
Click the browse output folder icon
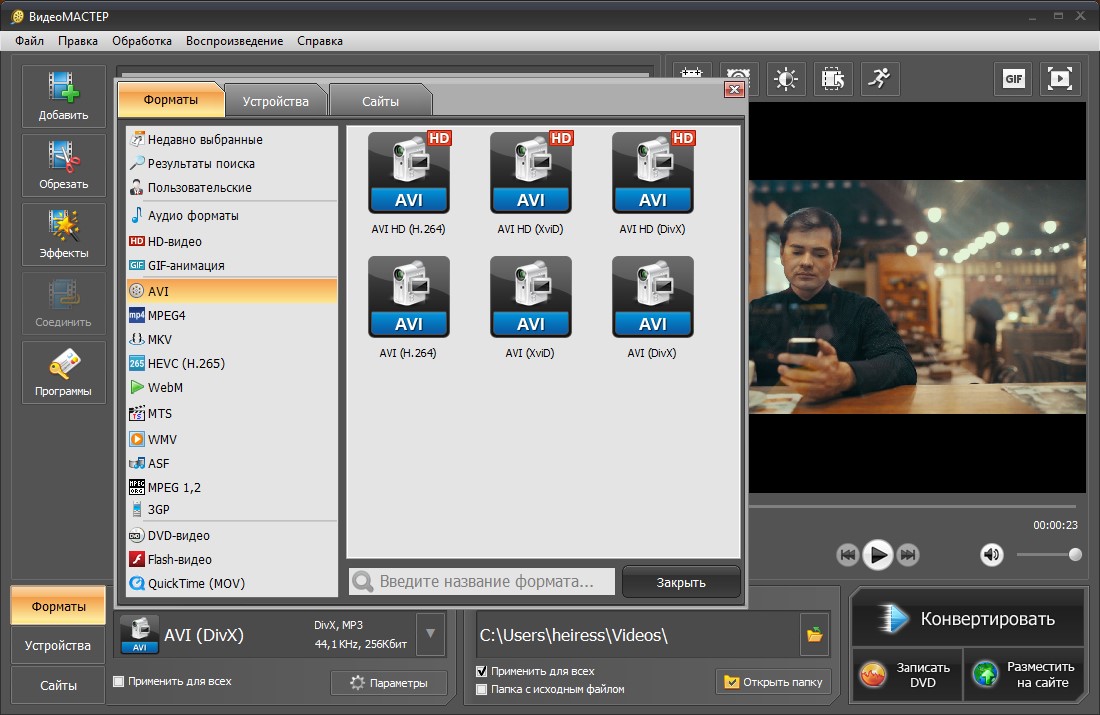coord(814,635)
